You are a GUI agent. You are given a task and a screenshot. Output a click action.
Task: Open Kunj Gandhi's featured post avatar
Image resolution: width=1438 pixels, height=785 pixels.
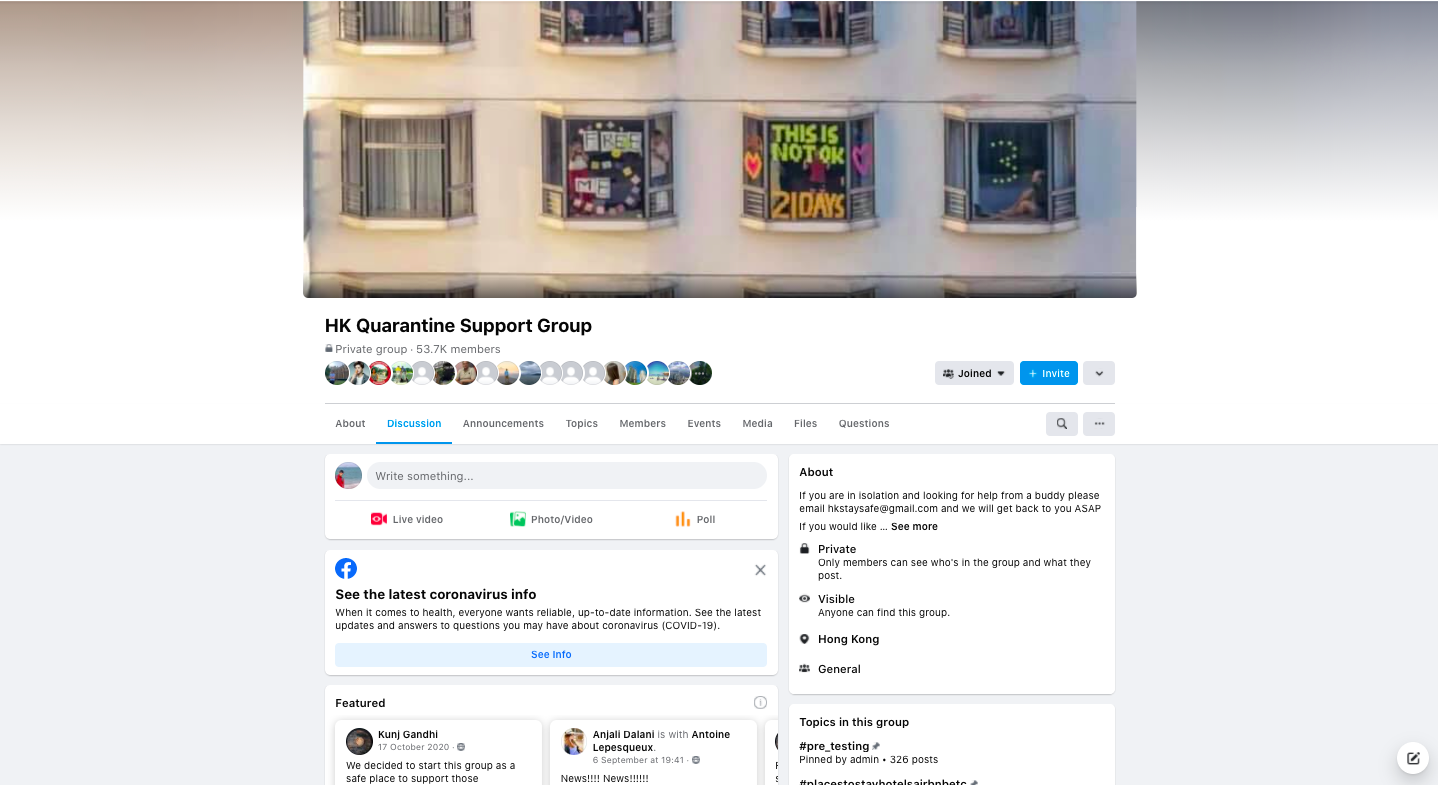(x=359, y=741)
